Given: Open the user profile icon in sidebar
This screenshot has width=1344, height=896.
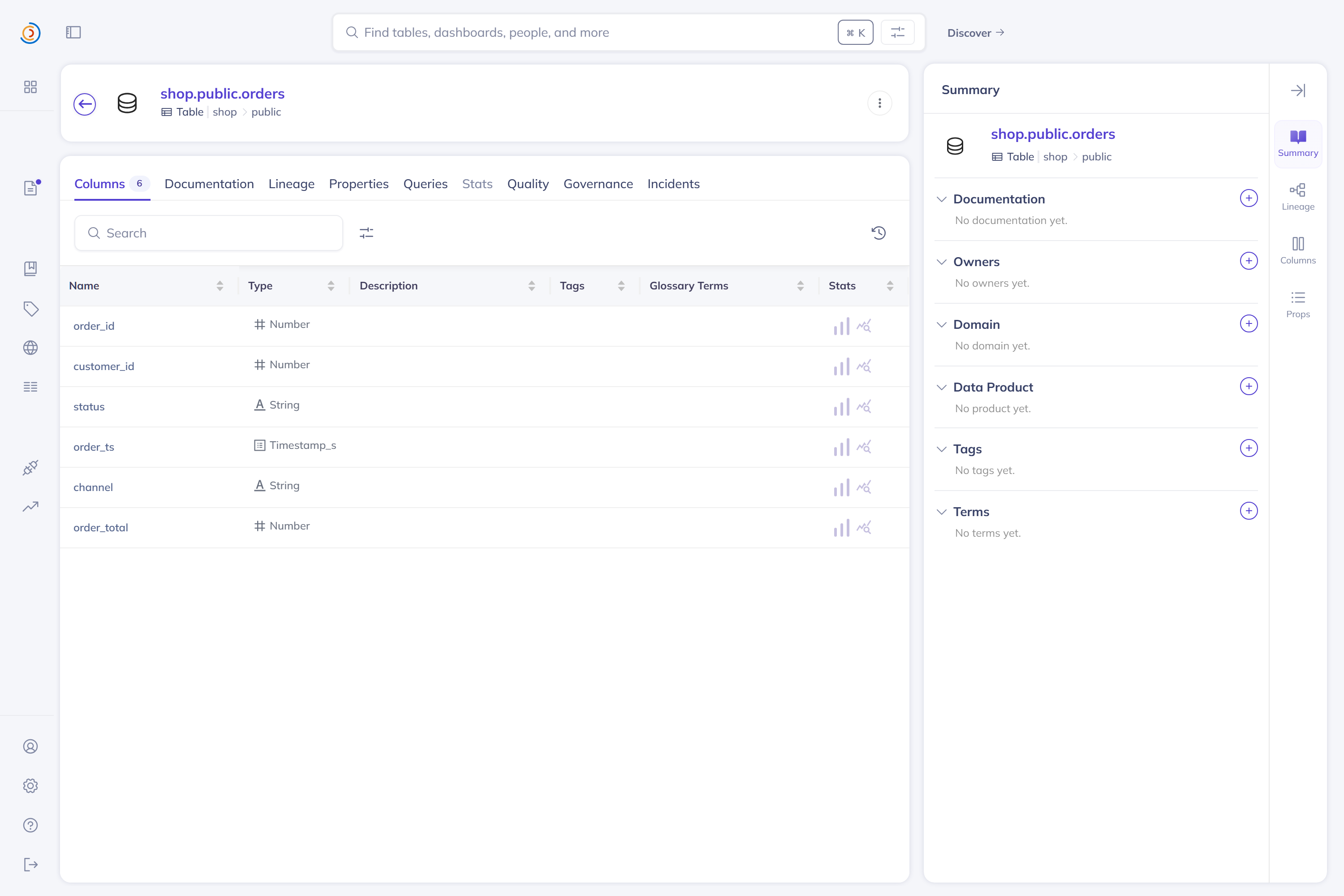Looking at the screenshot, I should [30, 746].
